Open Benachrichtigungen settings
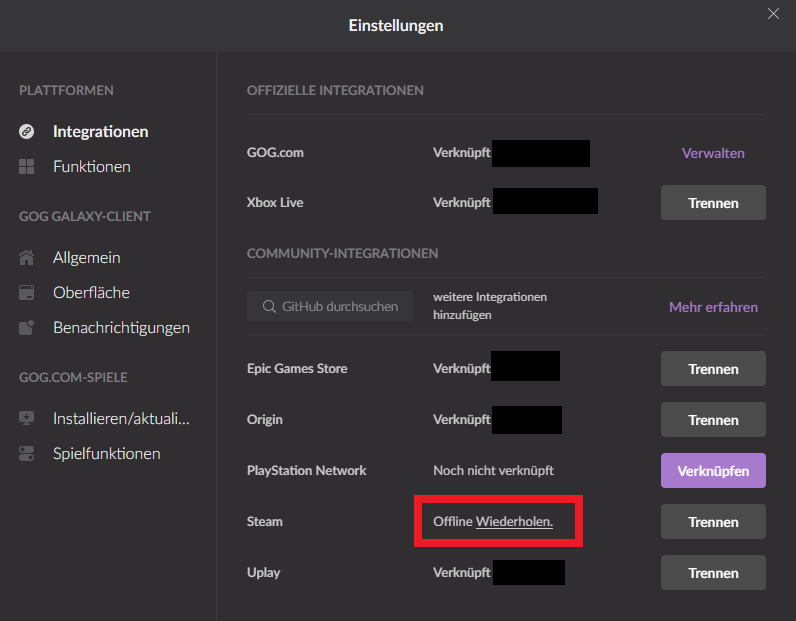 [121, 328]
